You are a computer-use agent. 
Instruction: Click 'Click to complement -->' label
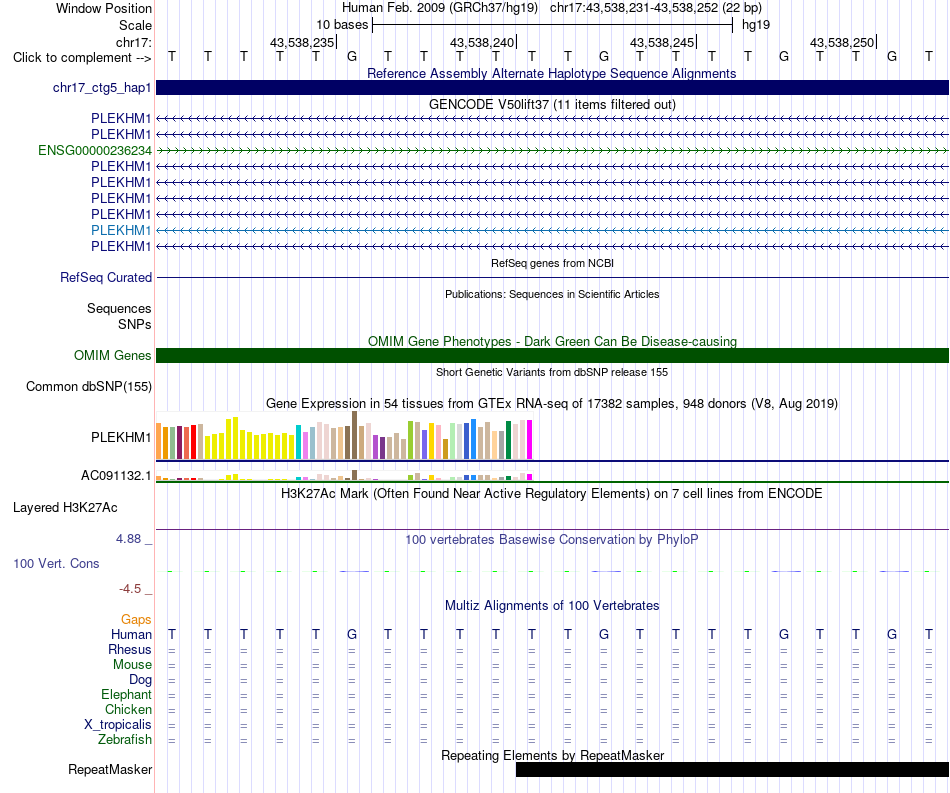point(82,58)
